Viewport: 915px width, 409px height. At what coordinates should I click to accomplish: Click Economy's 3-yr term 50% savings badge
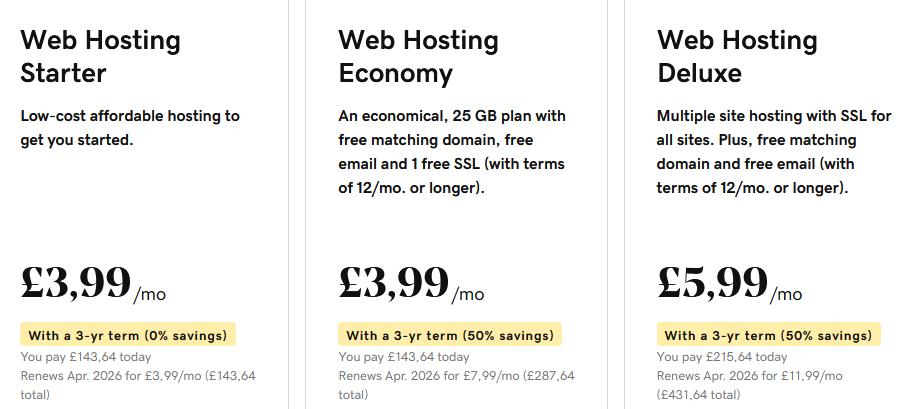click(450, 335)
